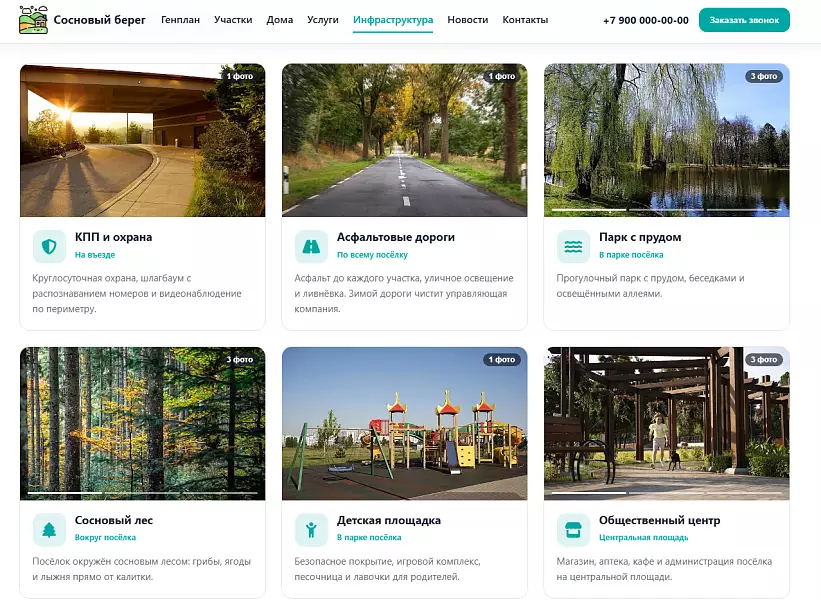The height and width of the screenshot is (600, 821).
Task: Click the pine tree icon beside Сосновый лес
Action: pyautogui.click(x=49, y=530)
